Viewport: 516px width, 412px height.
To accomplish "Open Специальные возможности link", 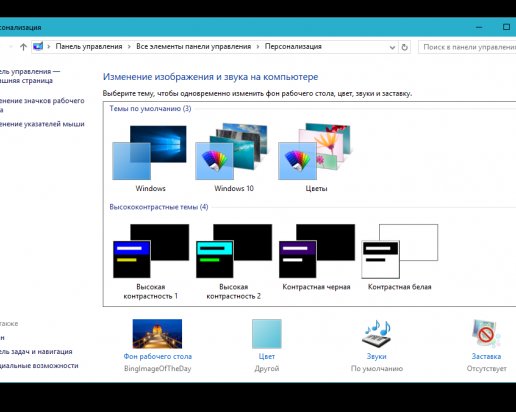I will tap(39, 366).
